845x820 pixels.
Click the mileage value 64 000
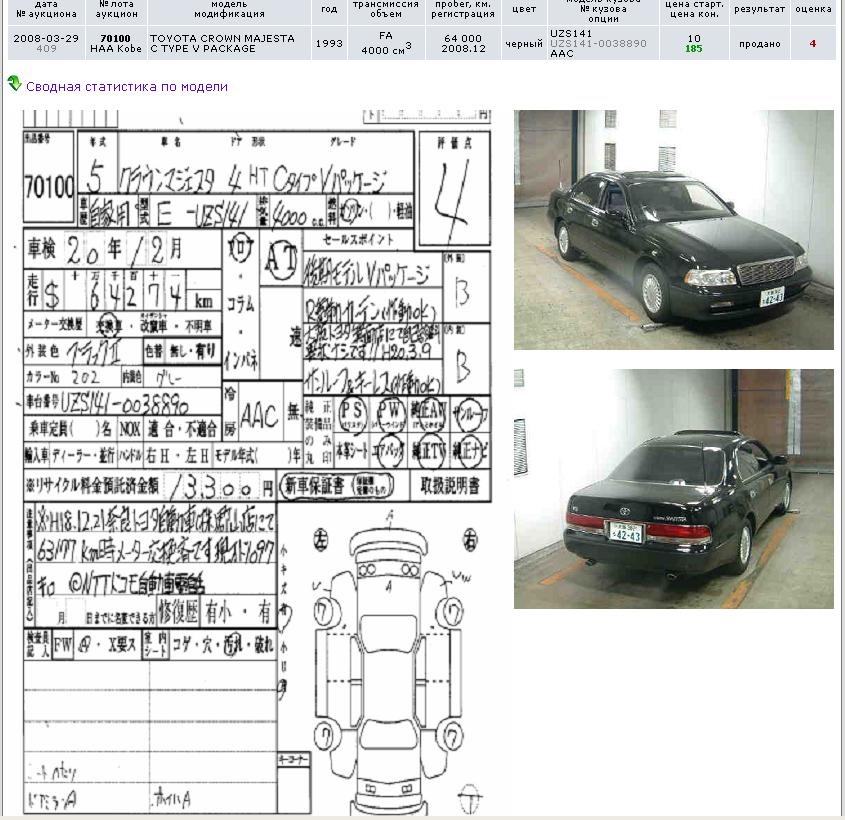[463, 38]
